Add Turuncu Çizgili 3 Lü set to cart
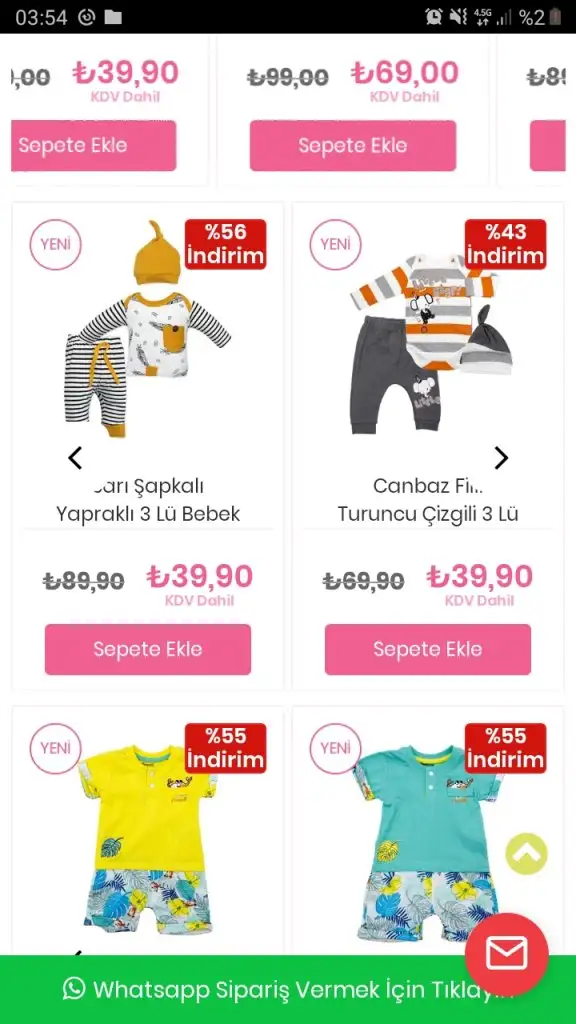The width and height of the screenshot is (576, 1024). coord(428,649)
